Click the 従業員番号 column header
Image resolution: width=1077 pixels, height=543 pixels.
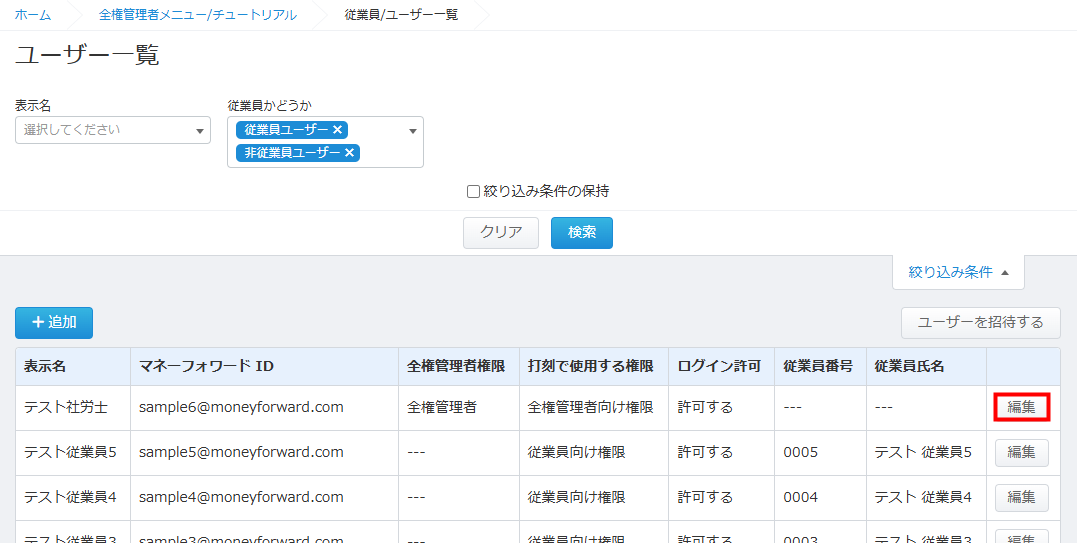tap(818, 366)
